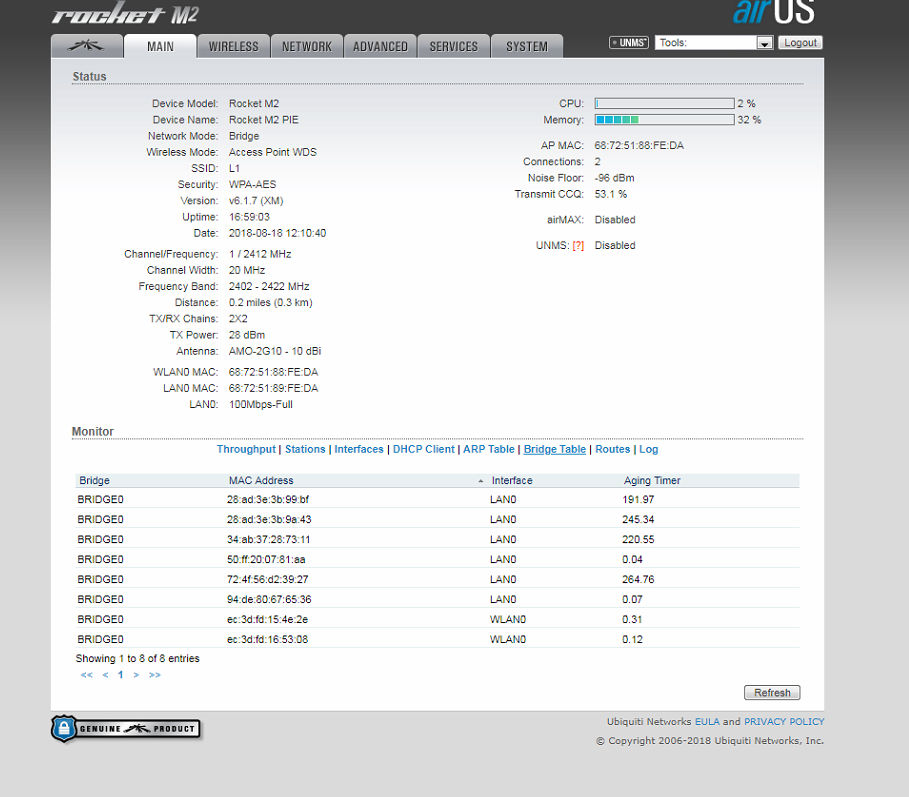Select MAC 72:4f:56:d2:39:27 cell

268,580
